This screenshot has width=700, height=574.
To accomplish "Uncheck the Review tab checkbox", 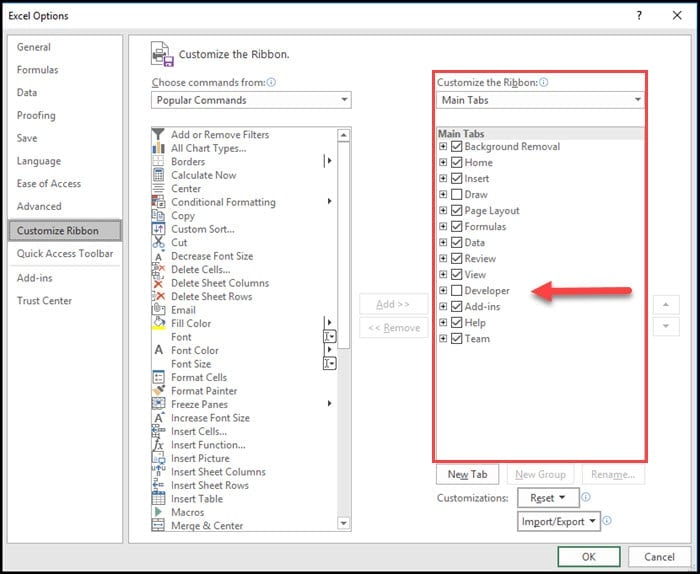I will (x=456, y=258).
